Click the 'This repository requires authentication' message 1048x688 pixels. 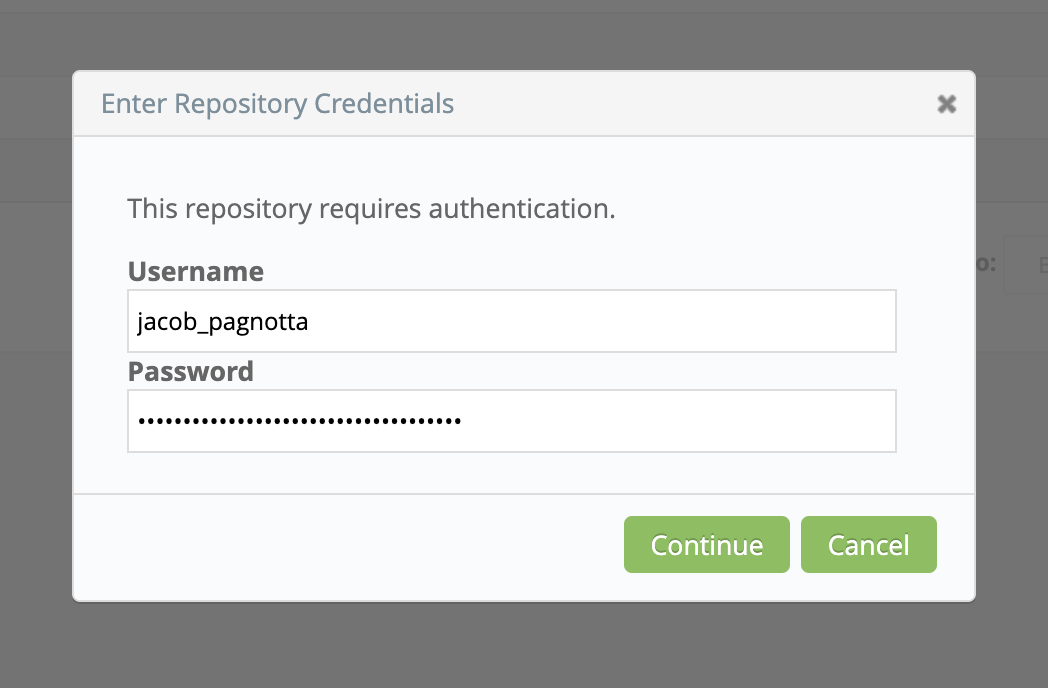pos(371,210)
